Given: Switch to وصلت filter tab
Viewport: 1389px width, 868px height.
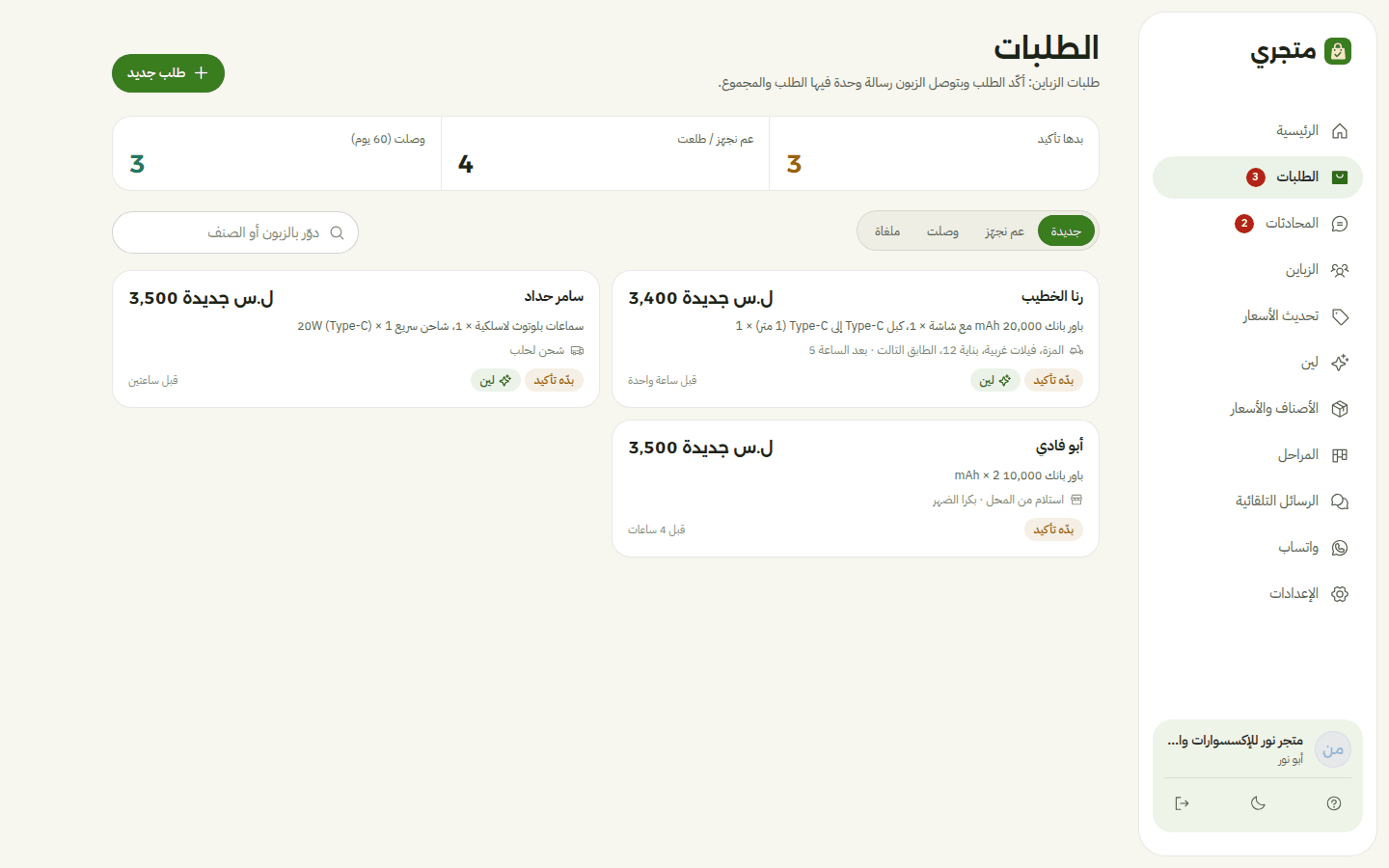Looking at the screenshot, I should (942, 231).
